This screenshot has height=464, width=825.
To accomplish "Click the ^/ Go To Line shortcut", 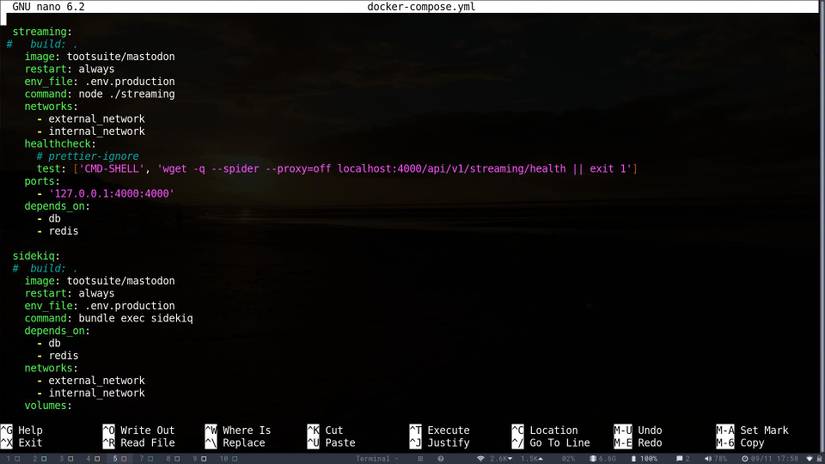I will pos(551,443).
